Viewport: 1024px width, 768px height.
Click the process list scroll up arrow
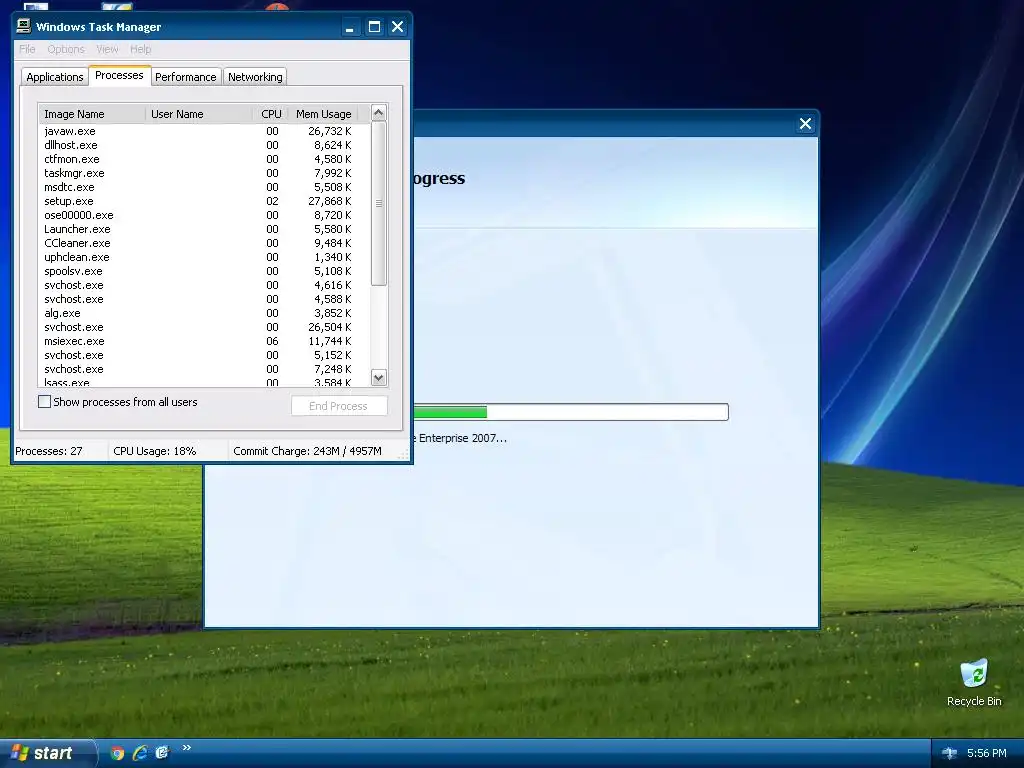pos(379,113)
